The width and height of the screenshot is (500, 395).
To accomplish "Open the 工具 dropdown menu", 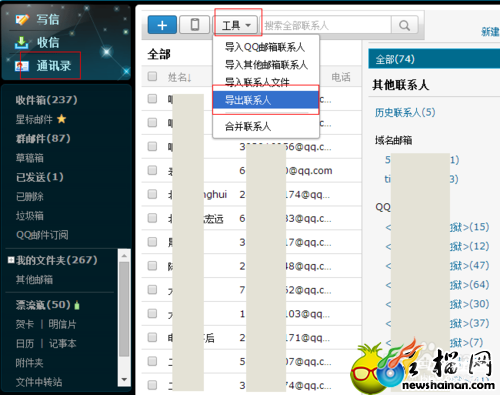I will [x=236, y=25].
